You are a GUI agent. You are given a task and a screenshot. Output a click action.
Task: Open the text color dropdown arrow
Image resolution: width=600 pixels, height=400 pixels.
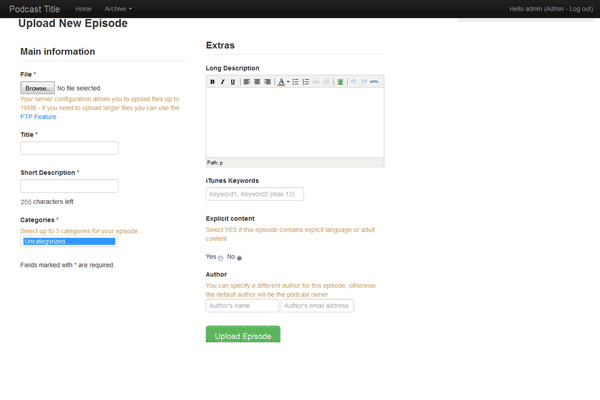click(x=288, y=81)
